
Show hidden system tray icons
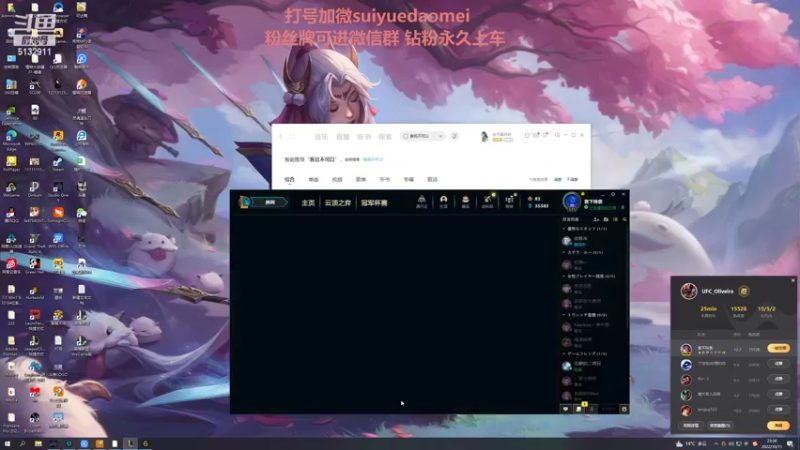pyautogui.click(x=716, y=444)
